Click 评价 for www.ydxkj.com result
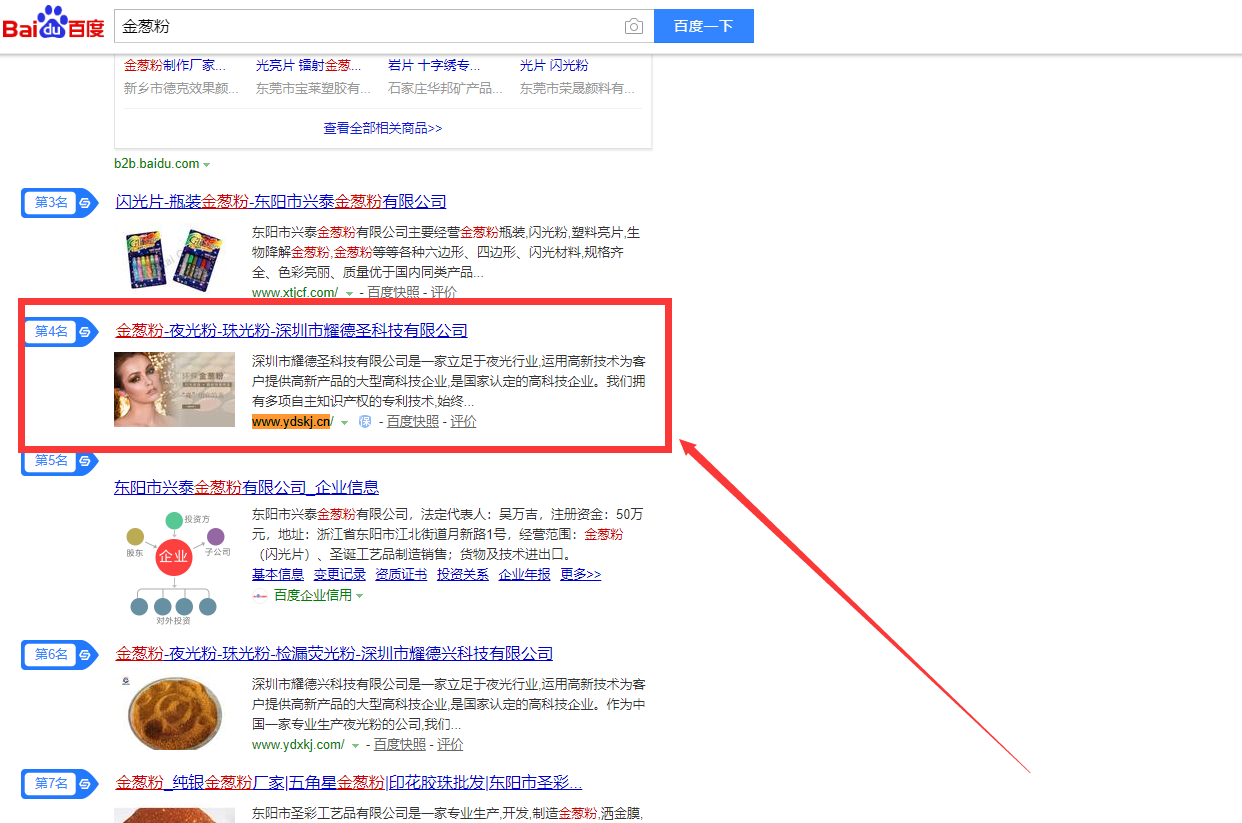The height and width of the screenshot is (823, 1242). [450, 745]
